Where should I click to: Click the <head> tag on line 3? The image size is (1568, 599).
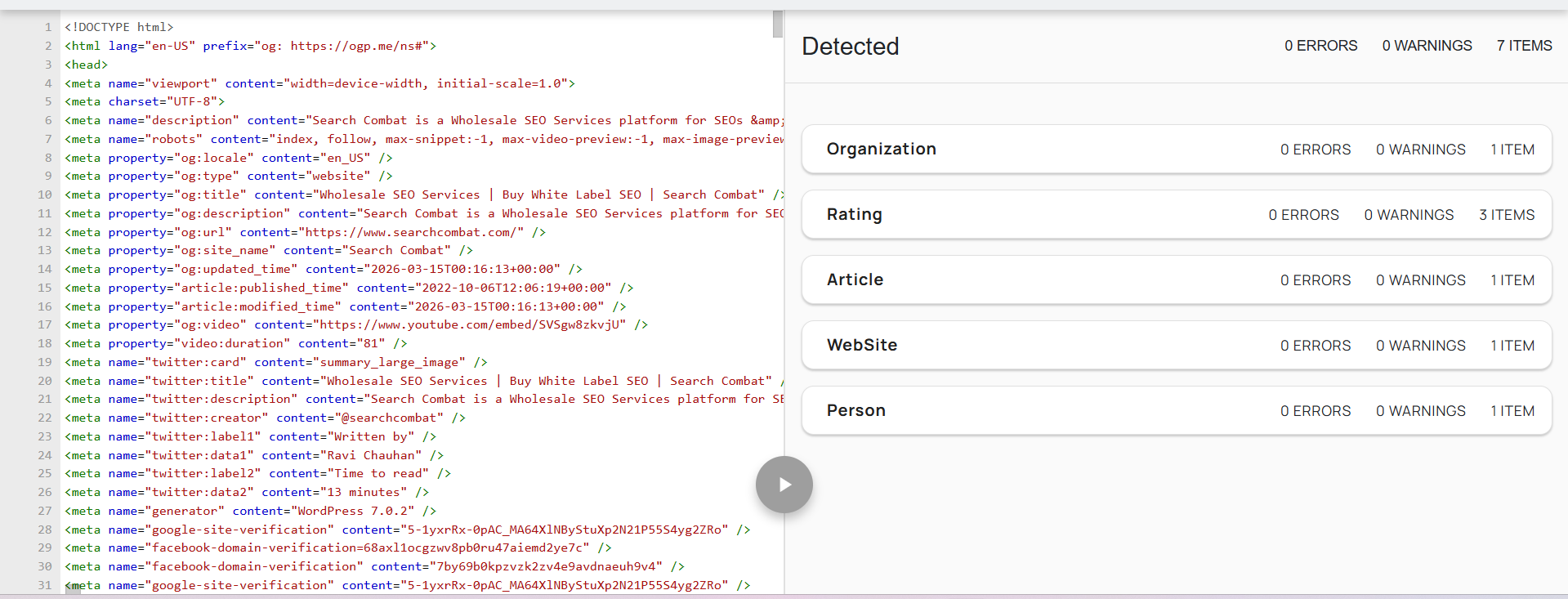click(x=87, y=65)
